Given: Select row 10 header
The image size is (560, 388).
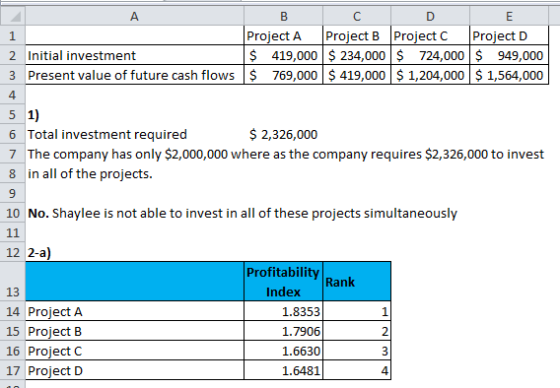Looking at the screenshot, I should click(13, 213).
